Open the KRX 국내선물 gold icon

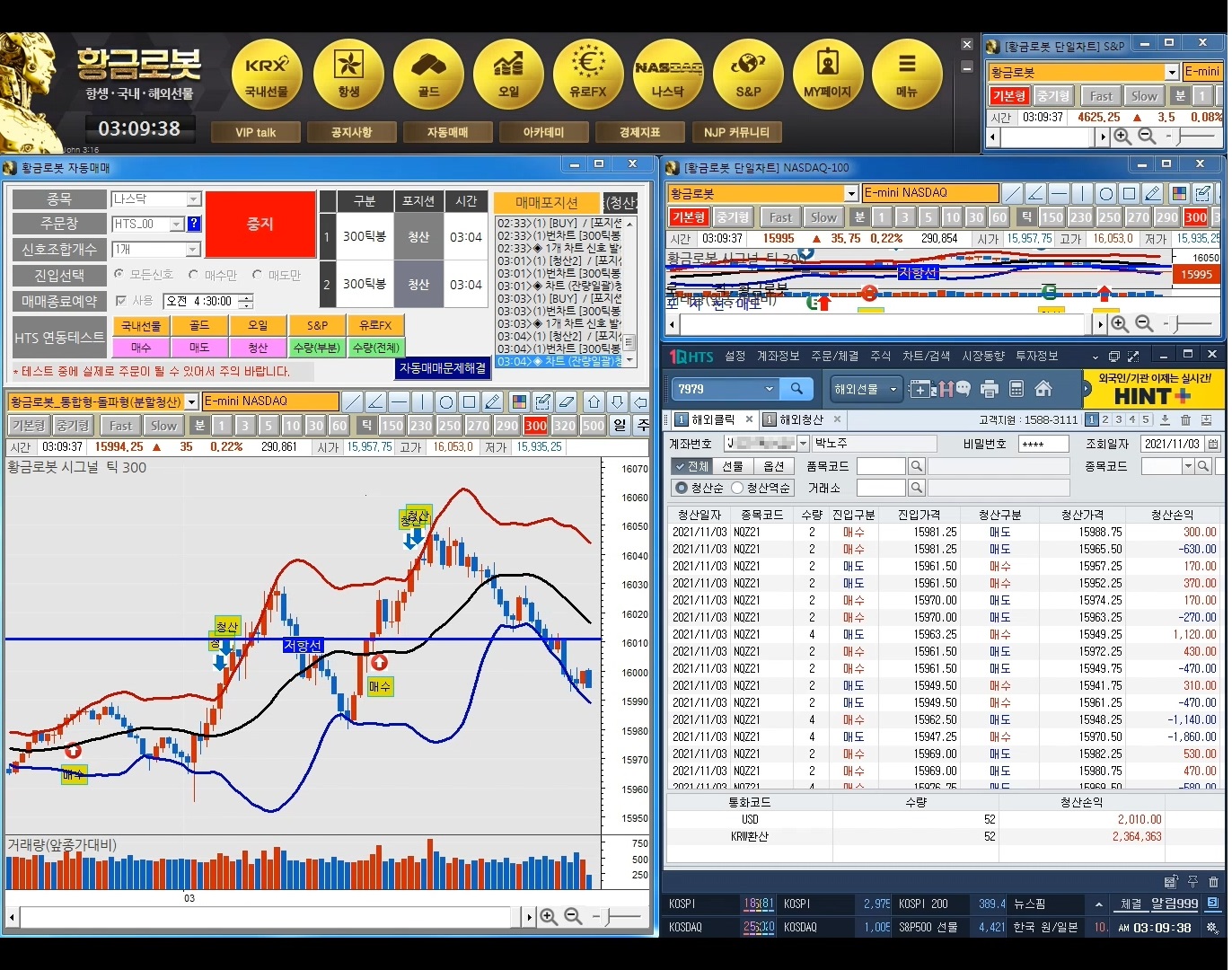coord(267,74)
